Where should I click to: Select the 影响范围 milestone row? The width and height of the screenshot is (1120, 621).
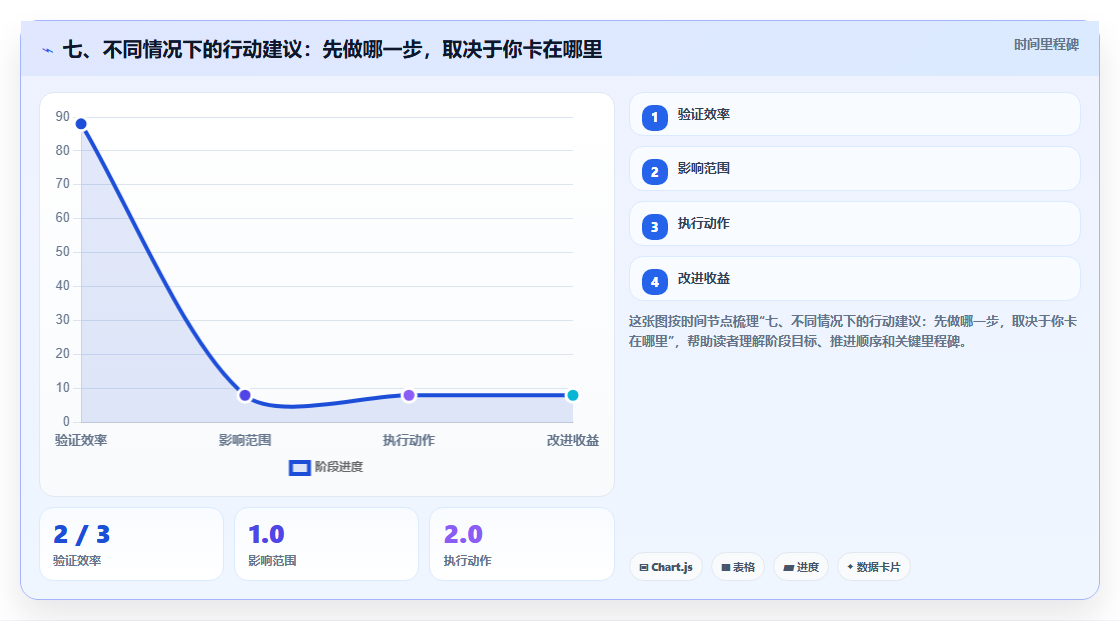pyautogui.click(x=854, y=169)
